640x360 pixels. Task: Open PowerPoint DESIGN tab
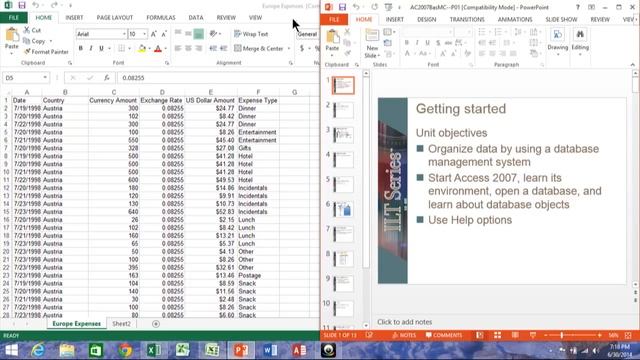click(x=427, y=19)
